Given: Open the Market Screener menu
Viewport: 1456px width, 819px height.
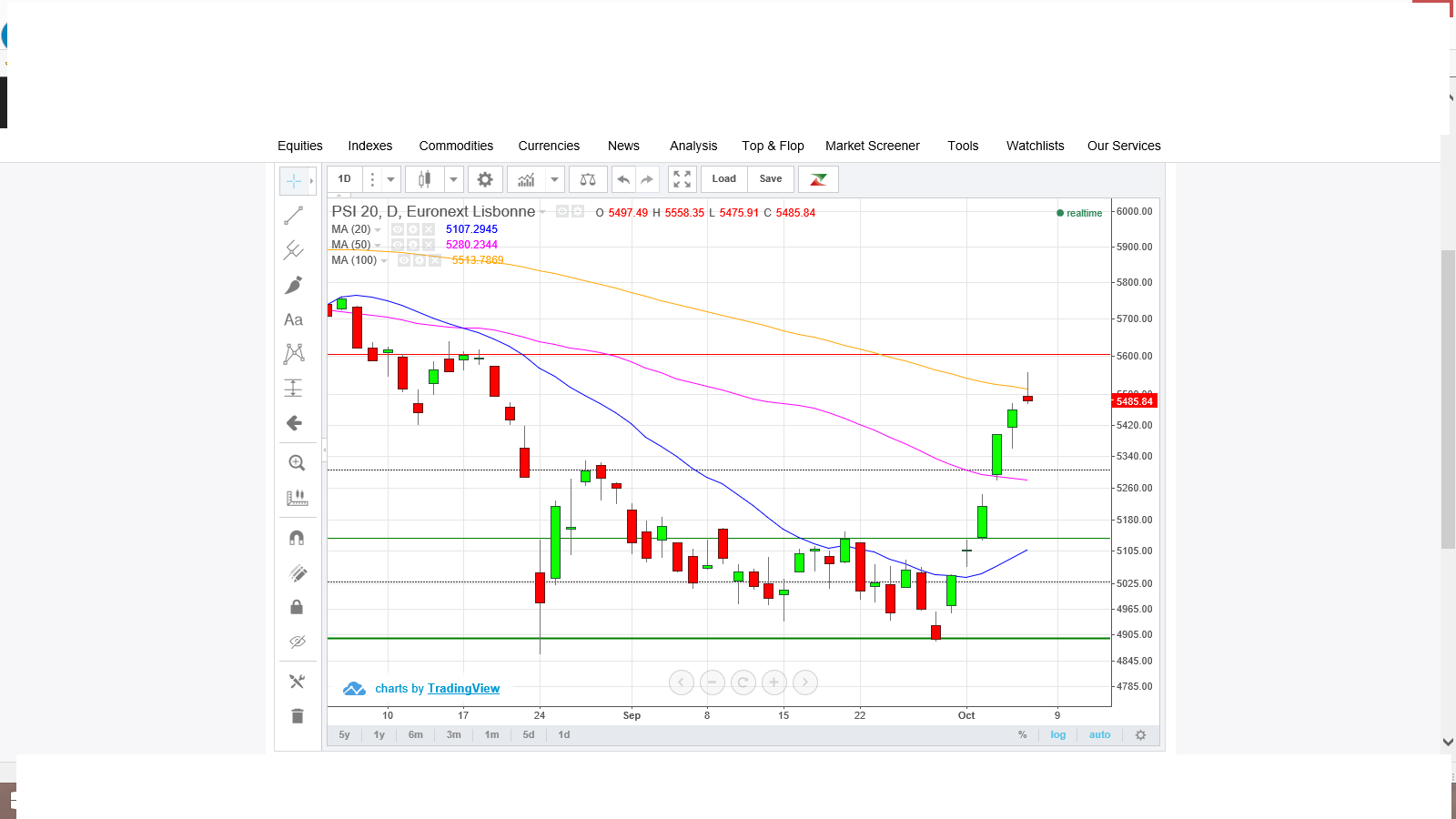Looking at the screenshot, I should pos(873,146).
